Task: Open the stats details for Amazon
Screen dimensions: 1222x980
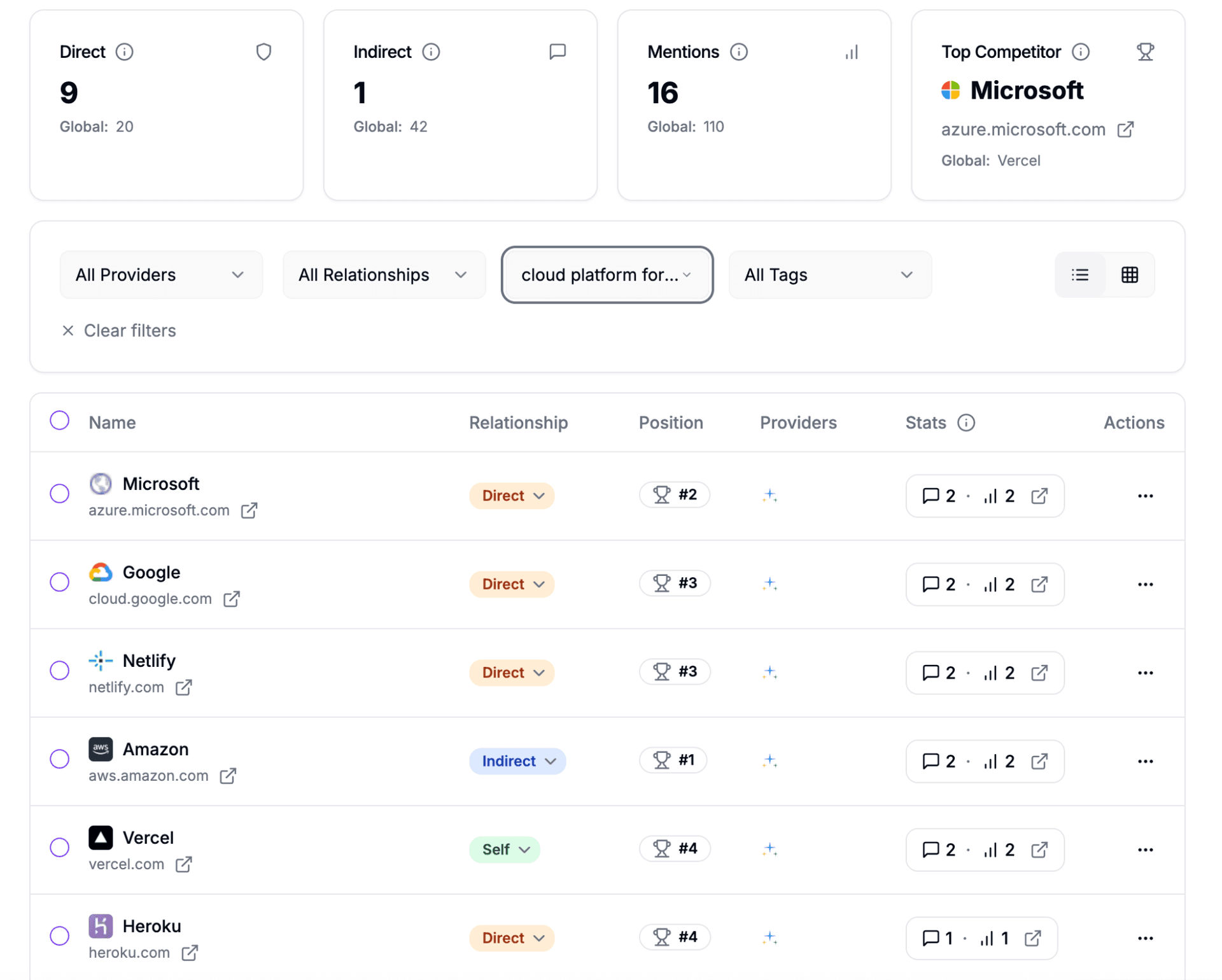Action: pyautogui.click(x=985, y=761)
